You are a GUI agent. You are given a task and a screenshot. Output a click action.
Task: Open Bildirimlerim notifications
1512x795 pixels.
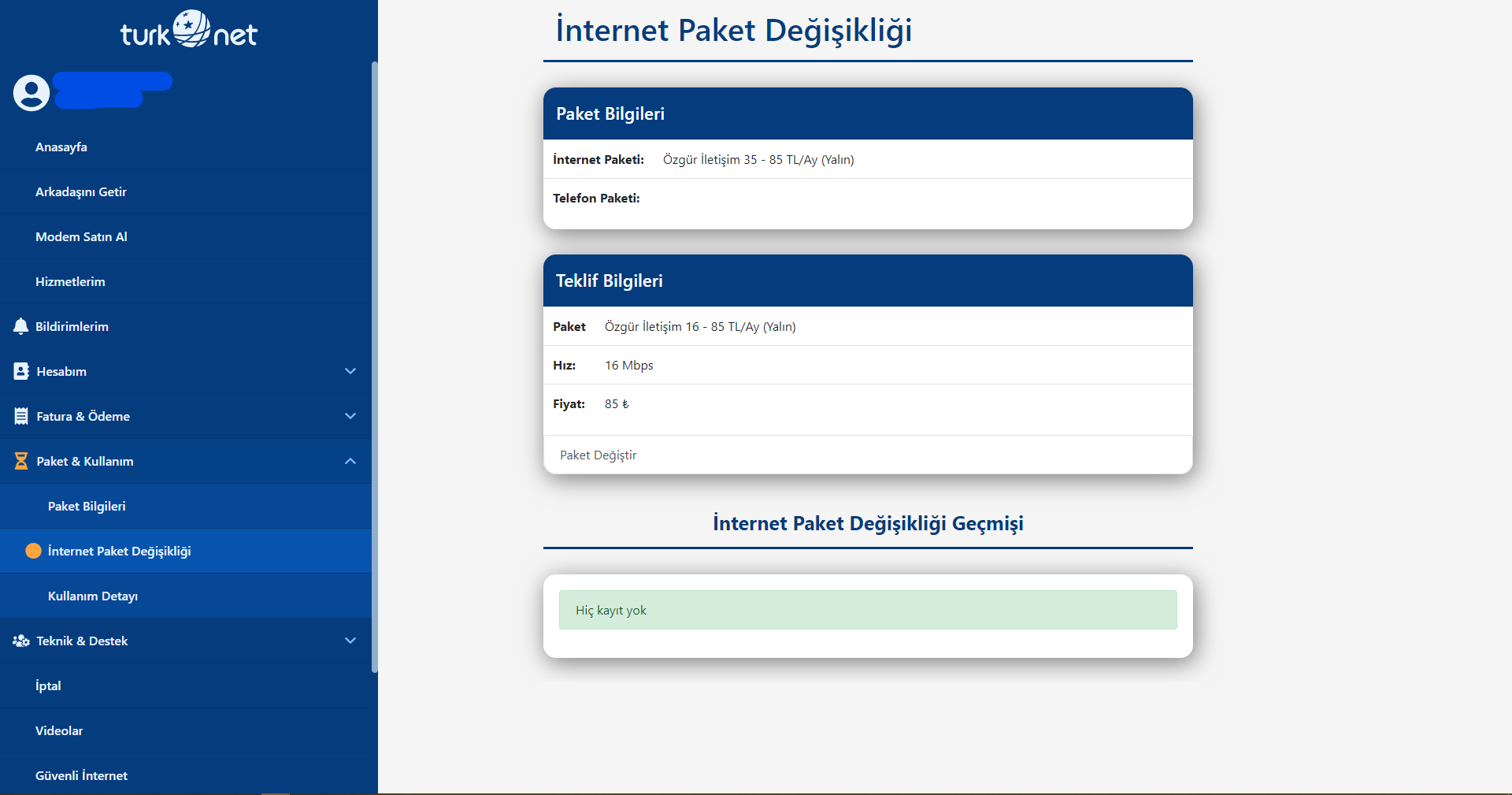point(72,327)
